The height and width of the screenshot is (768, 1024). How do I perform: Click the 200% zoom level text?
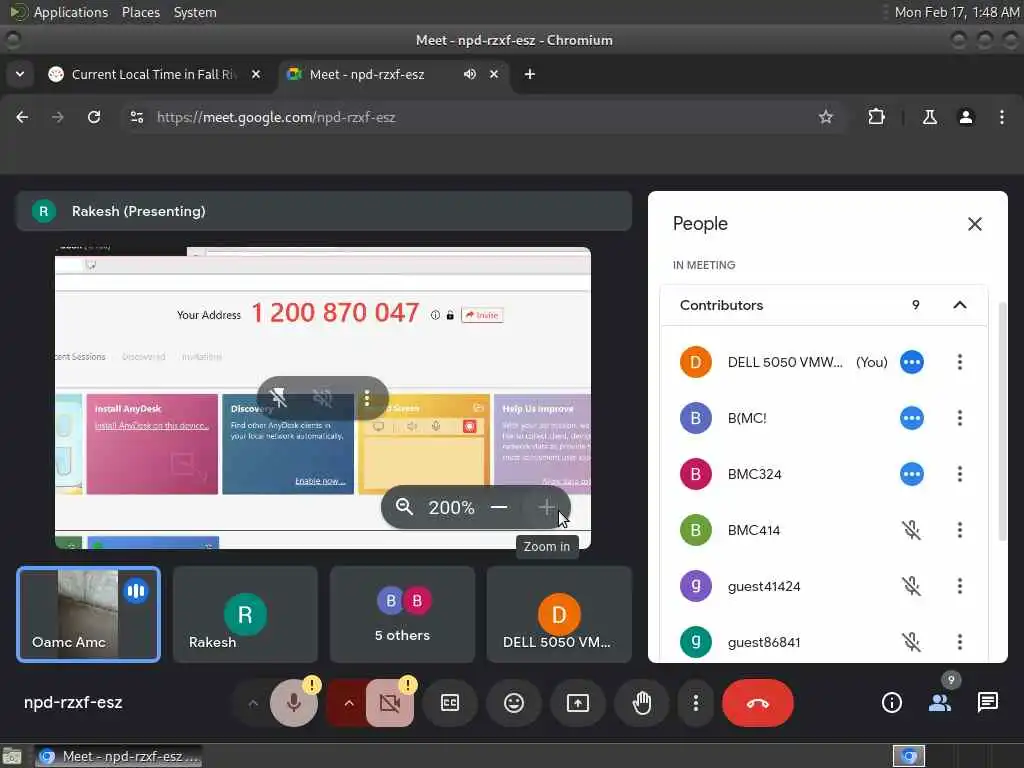(x=451, y=507)
